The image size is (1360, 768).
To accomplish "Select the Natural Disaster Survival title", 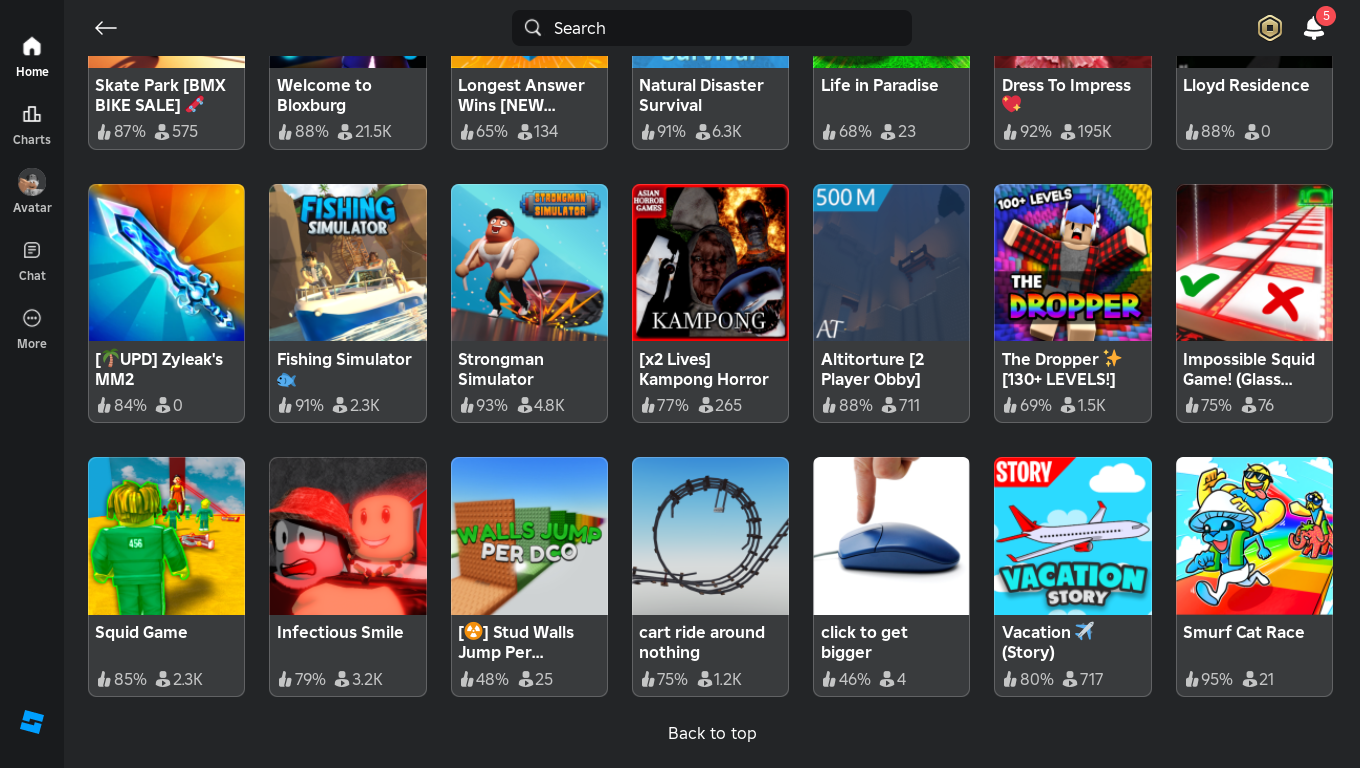I will (701, 95).
